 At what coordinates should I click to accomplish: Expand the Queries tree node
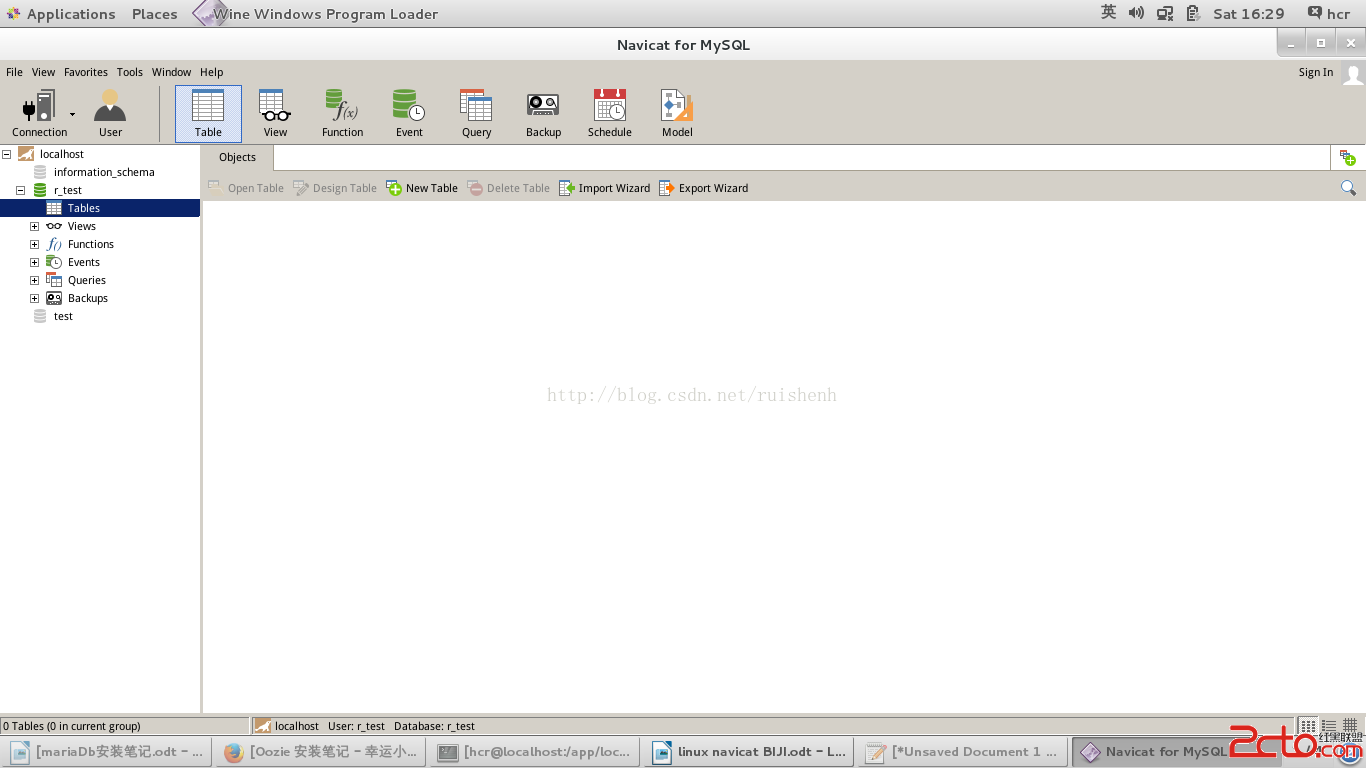point(34,280)
